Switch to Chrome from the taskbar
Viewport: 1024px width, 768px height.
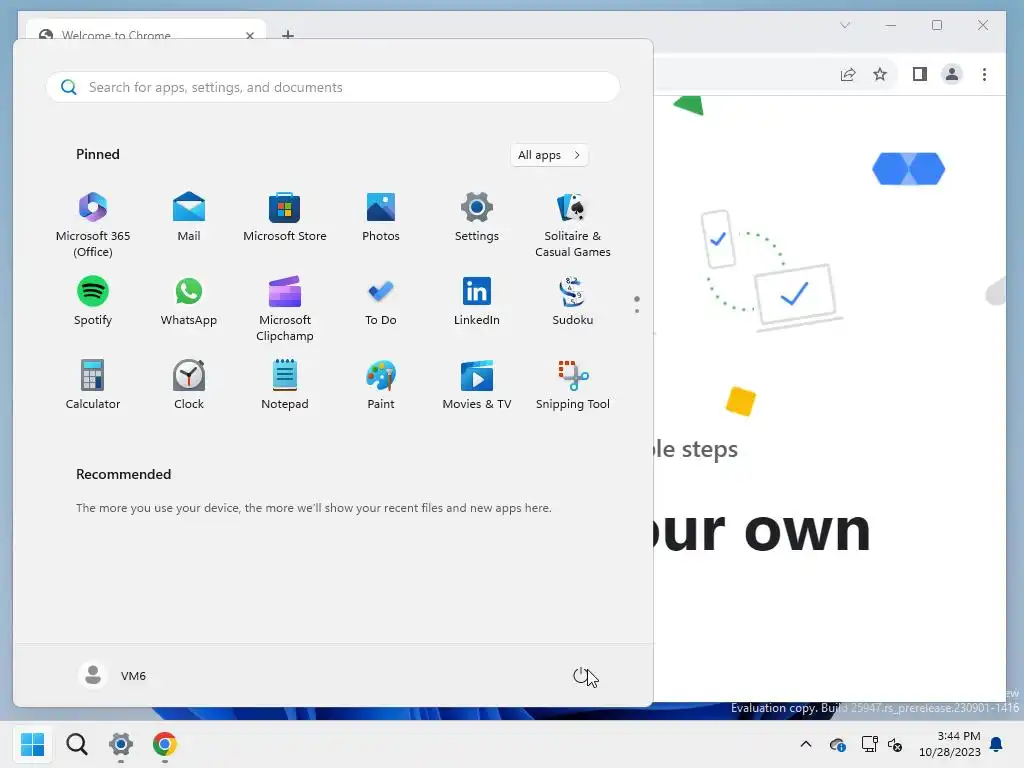[165, 744]
